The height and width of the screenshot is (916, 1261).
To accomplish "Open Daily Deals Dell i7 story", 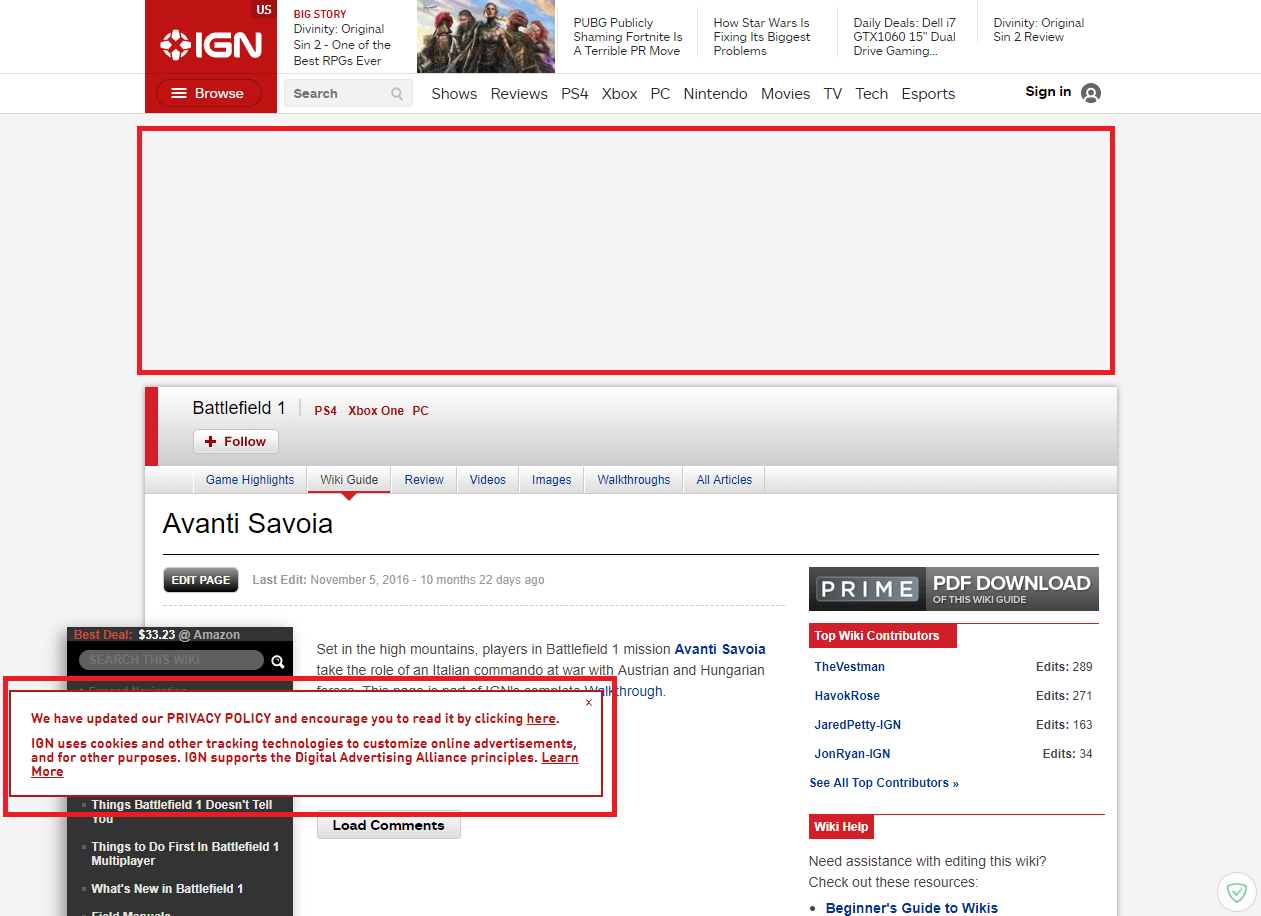I will (904, 37).
